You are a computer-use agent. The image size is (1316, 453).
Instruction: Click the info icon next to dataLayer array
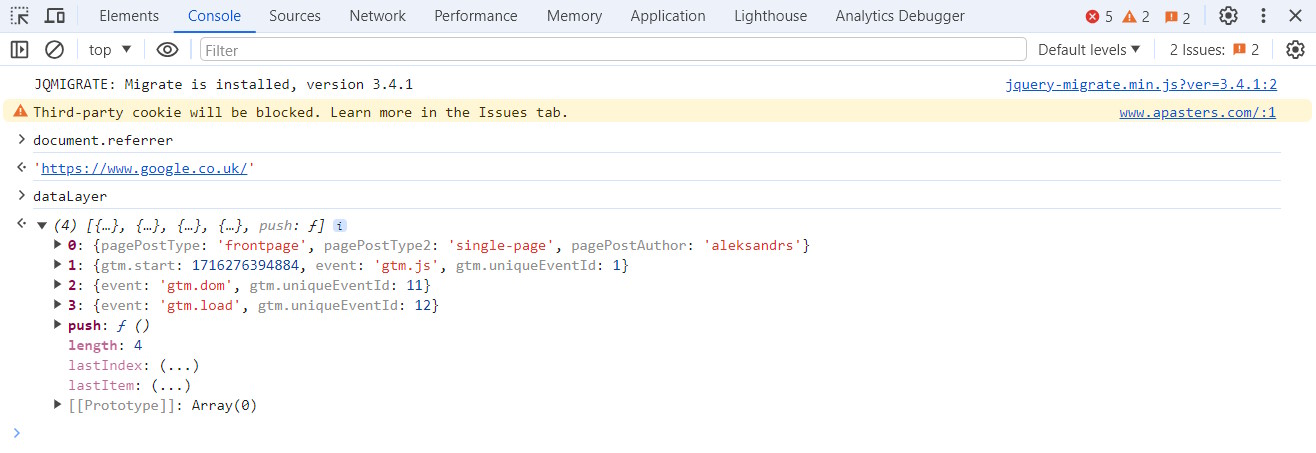[x=340, y=225]
